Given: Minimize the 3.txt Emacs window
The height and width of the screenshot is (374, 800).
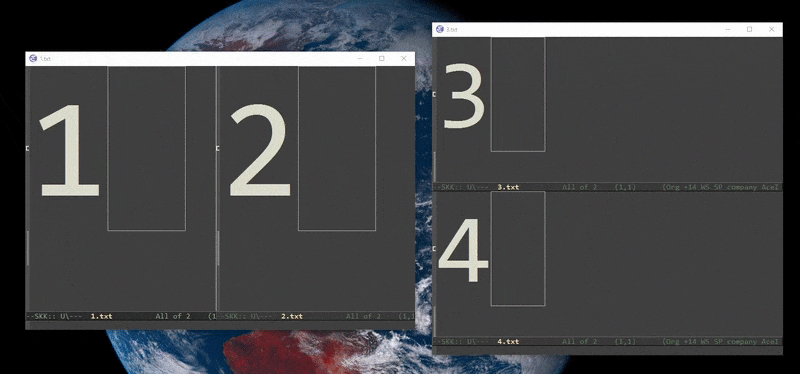Looking at the screenshot, I should [728, 30].
